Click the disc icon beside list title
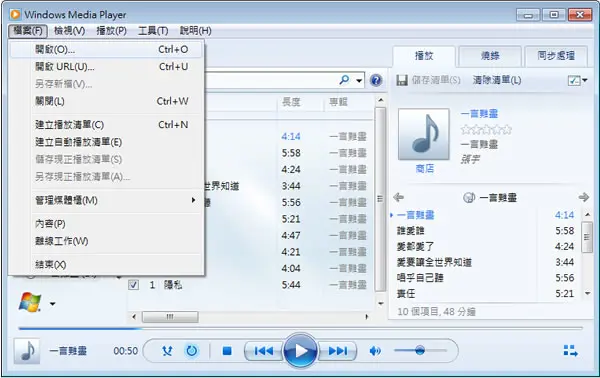 point(469,198)
